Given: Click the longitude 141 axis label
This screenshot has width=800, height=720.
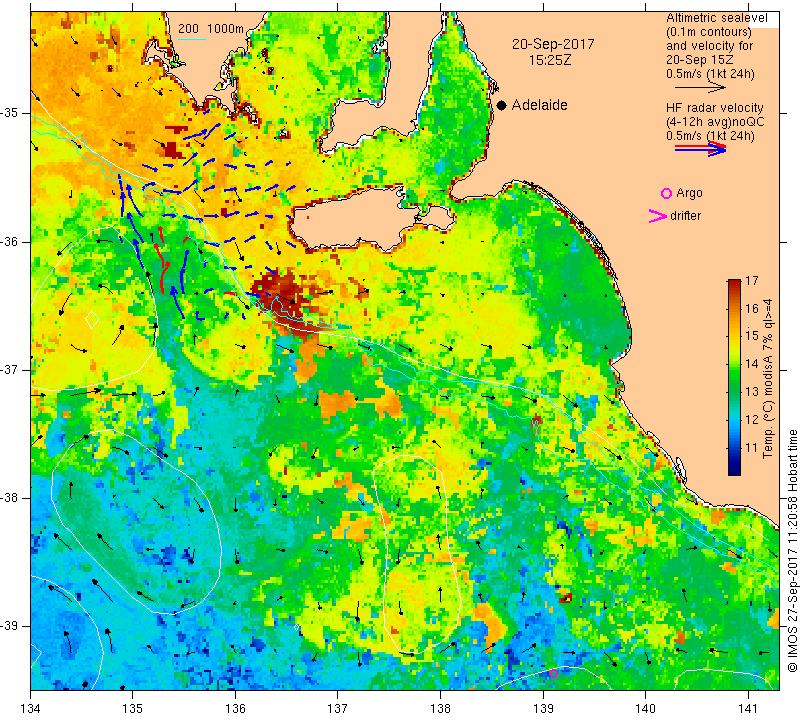Looking at the screenshot, I should click(748, 708).
